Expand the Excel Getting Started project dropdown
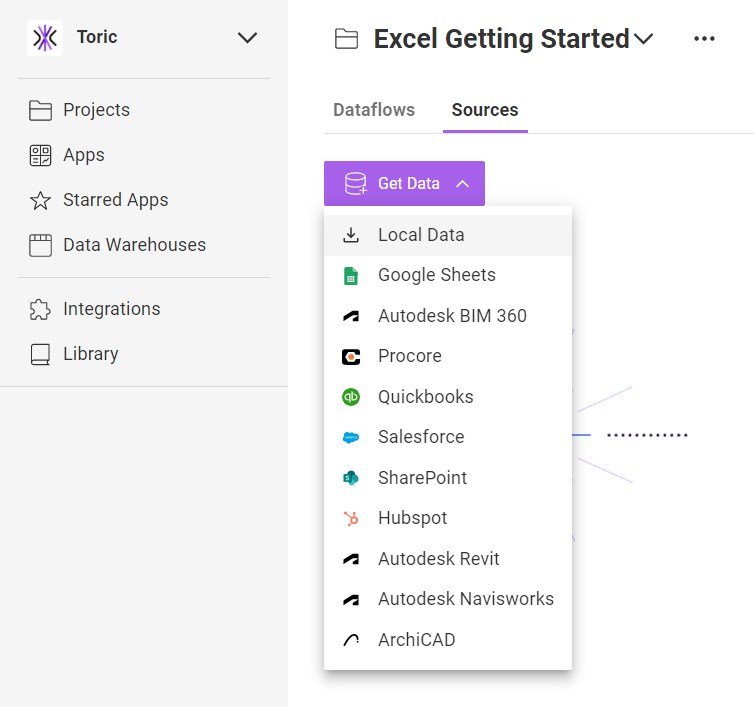The image size is (754, 707). (x=644, y=40)
